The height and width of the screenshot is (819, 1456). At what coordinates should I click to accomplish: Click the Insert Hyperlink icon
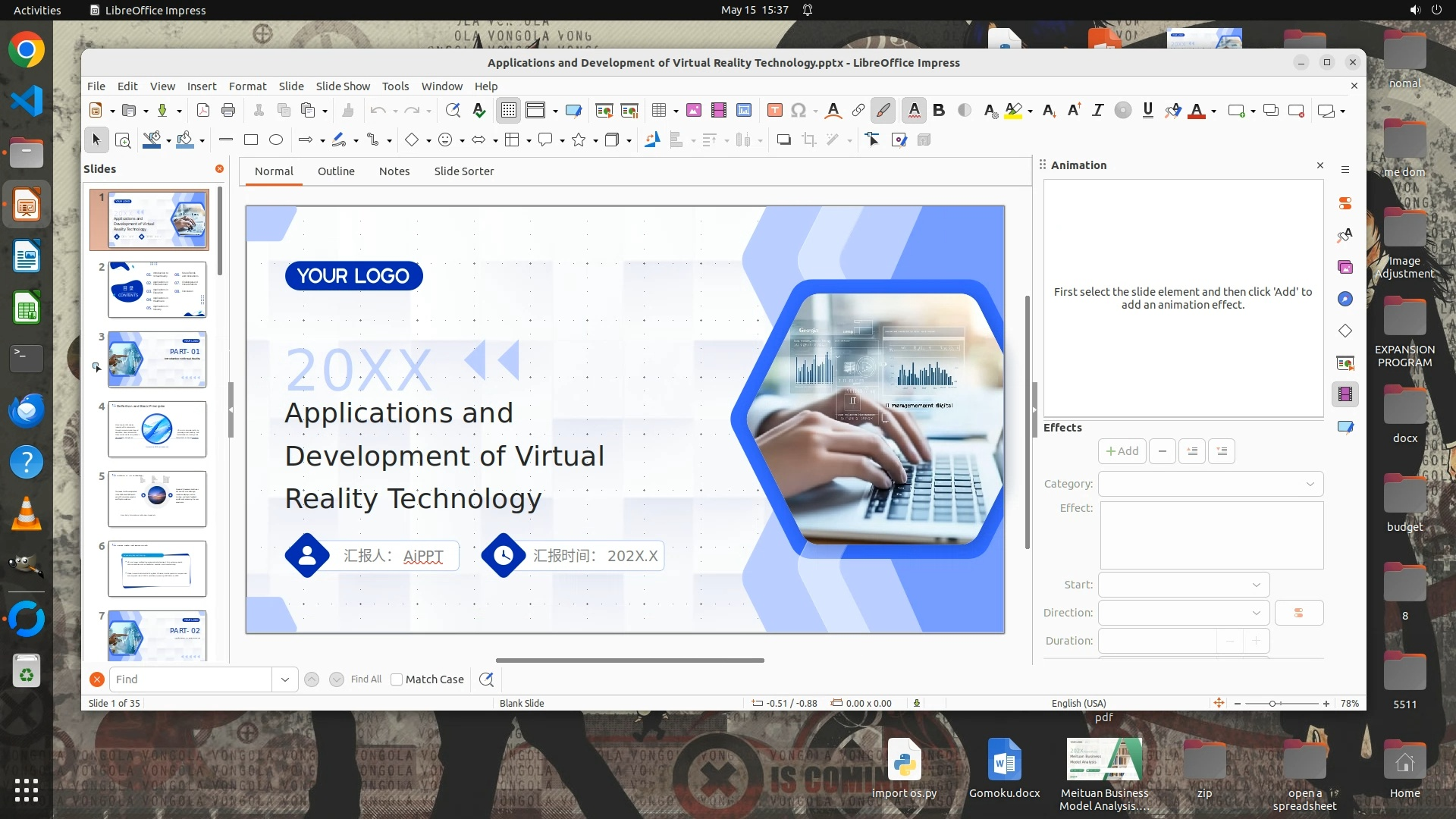[x=858, y=111]
